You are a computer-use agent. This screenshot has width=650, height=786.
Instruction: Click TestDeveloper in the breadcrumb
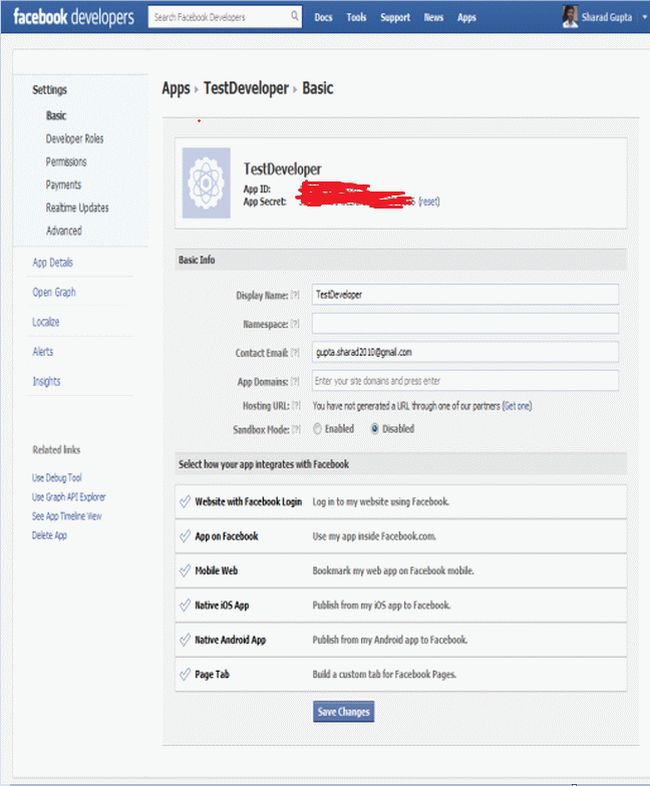246,89
